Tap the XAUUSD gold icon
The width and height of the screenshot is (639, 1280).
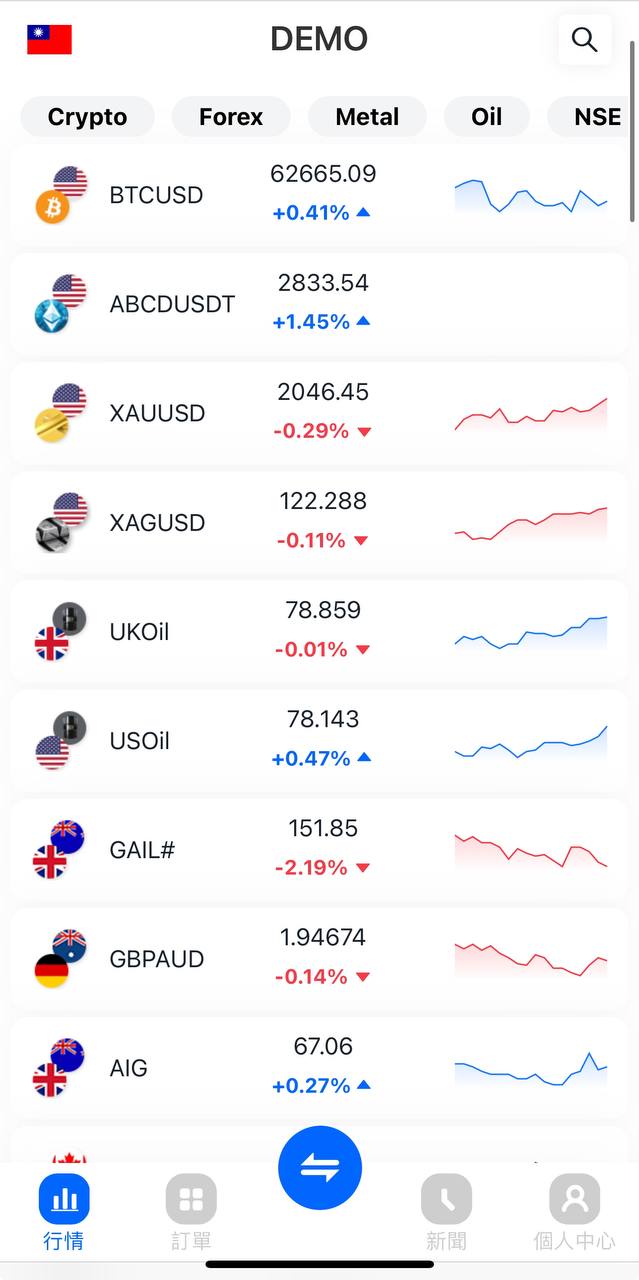pyautogui.click(x=52, y=425)
